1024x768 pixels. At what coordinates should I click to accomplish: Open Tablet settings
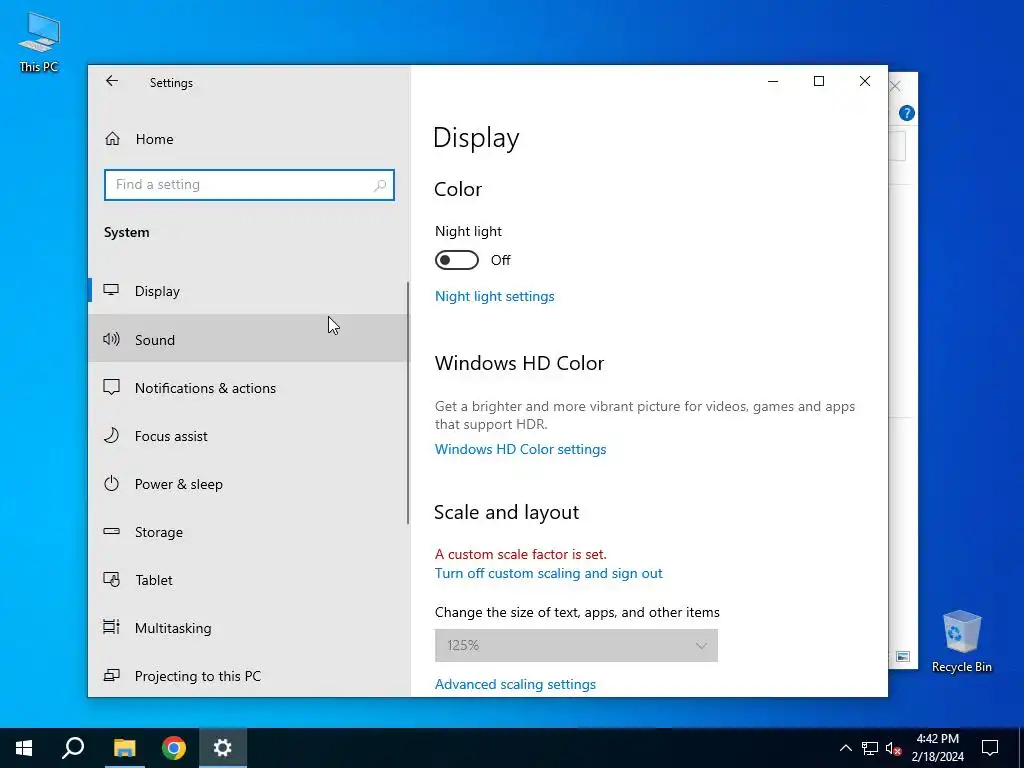(249, 580)
